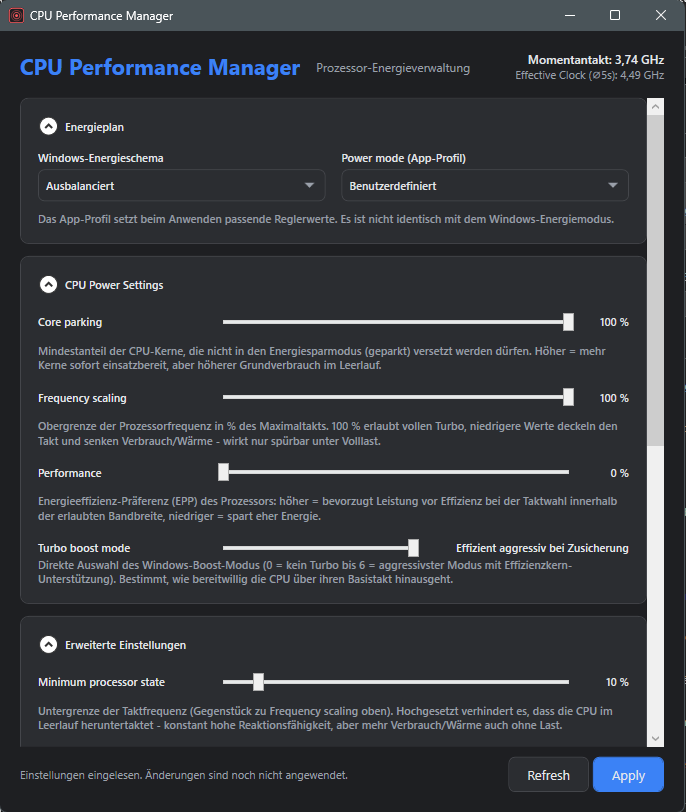Screen dimensions: 686x812
Task: Click the Minimum processor state label
Action: pyautogui.click(x=101, y=682)
